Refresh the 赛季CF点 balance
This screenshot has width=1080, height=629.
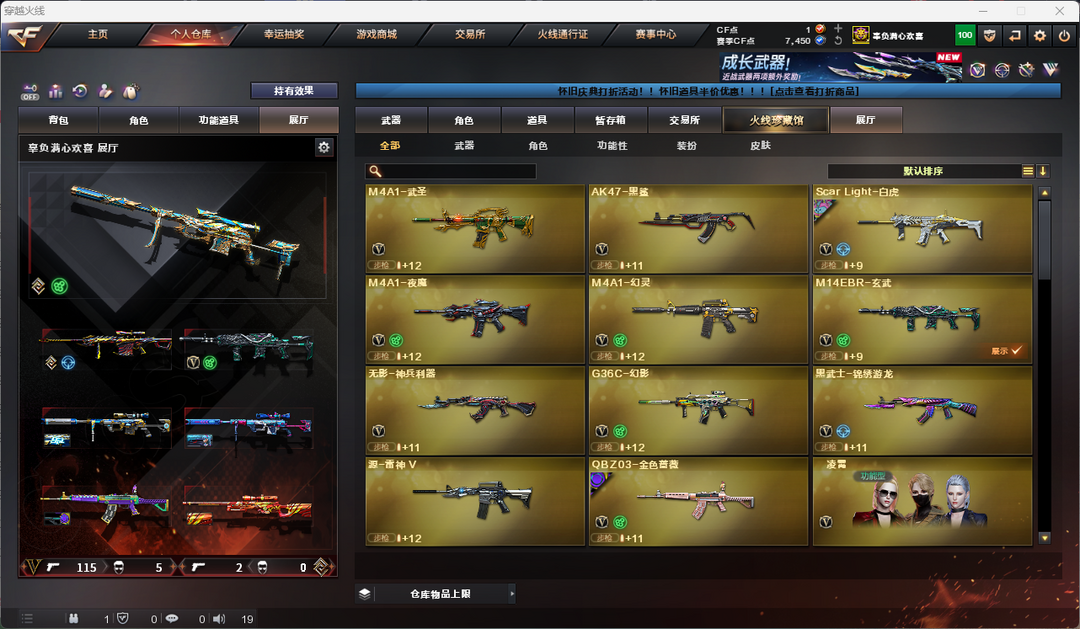pos(838,41)
